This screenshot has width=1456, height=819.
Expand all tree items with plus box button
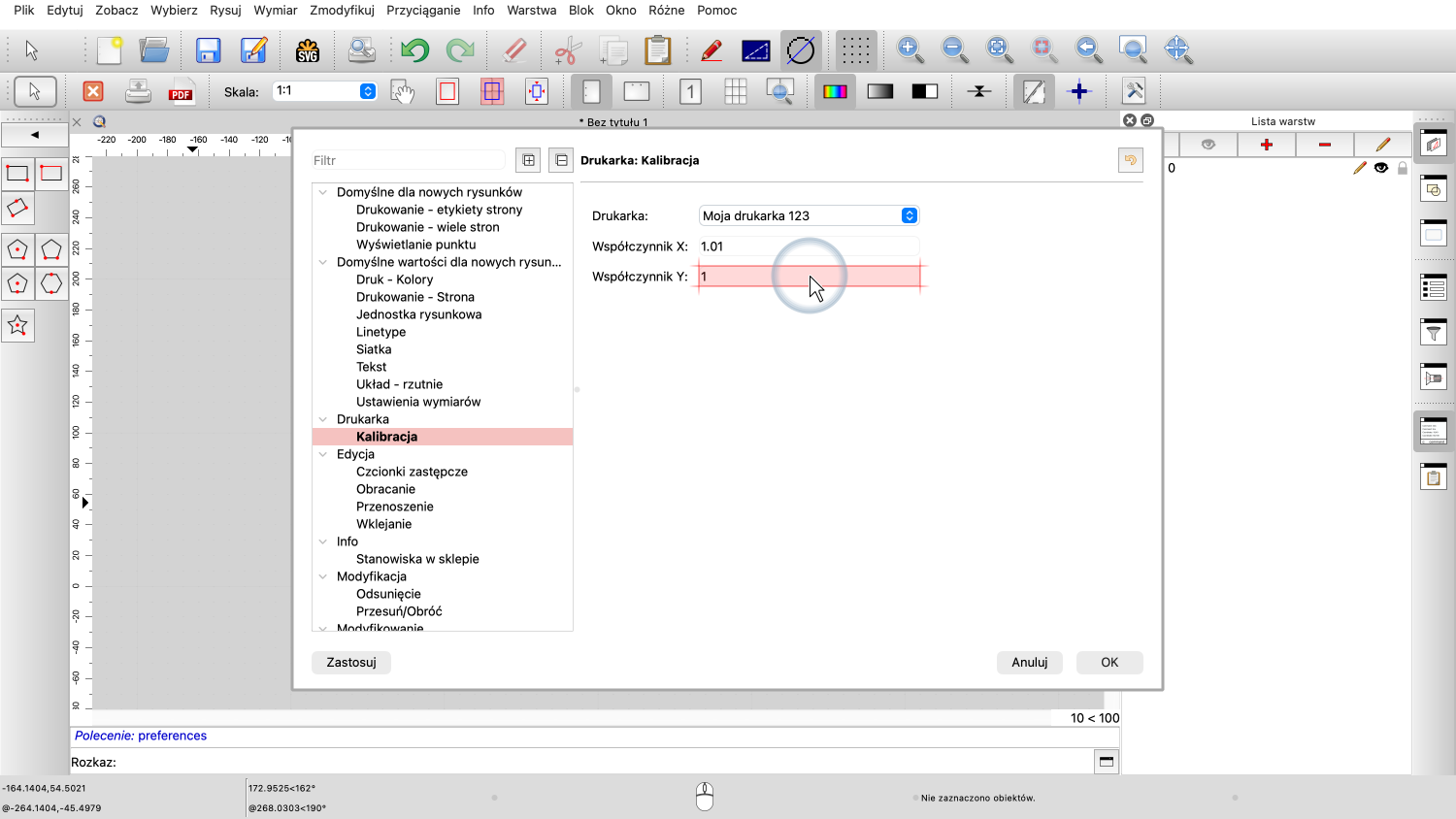[529, 160]
